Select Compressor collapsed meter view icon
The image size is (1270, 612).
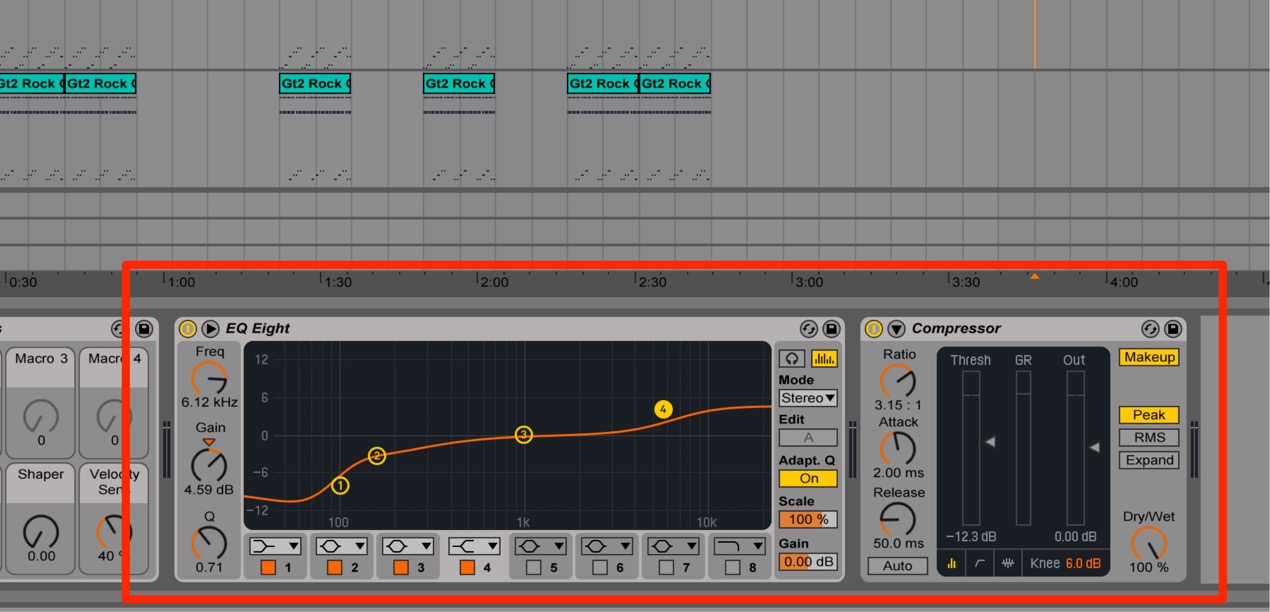[951, 563]
